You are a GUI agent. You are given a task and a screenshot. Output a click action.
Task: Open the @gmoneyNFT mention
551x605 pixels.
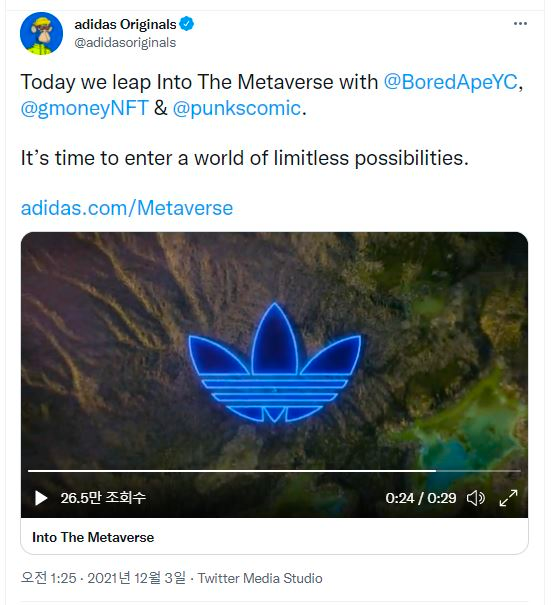coord(85,108)
